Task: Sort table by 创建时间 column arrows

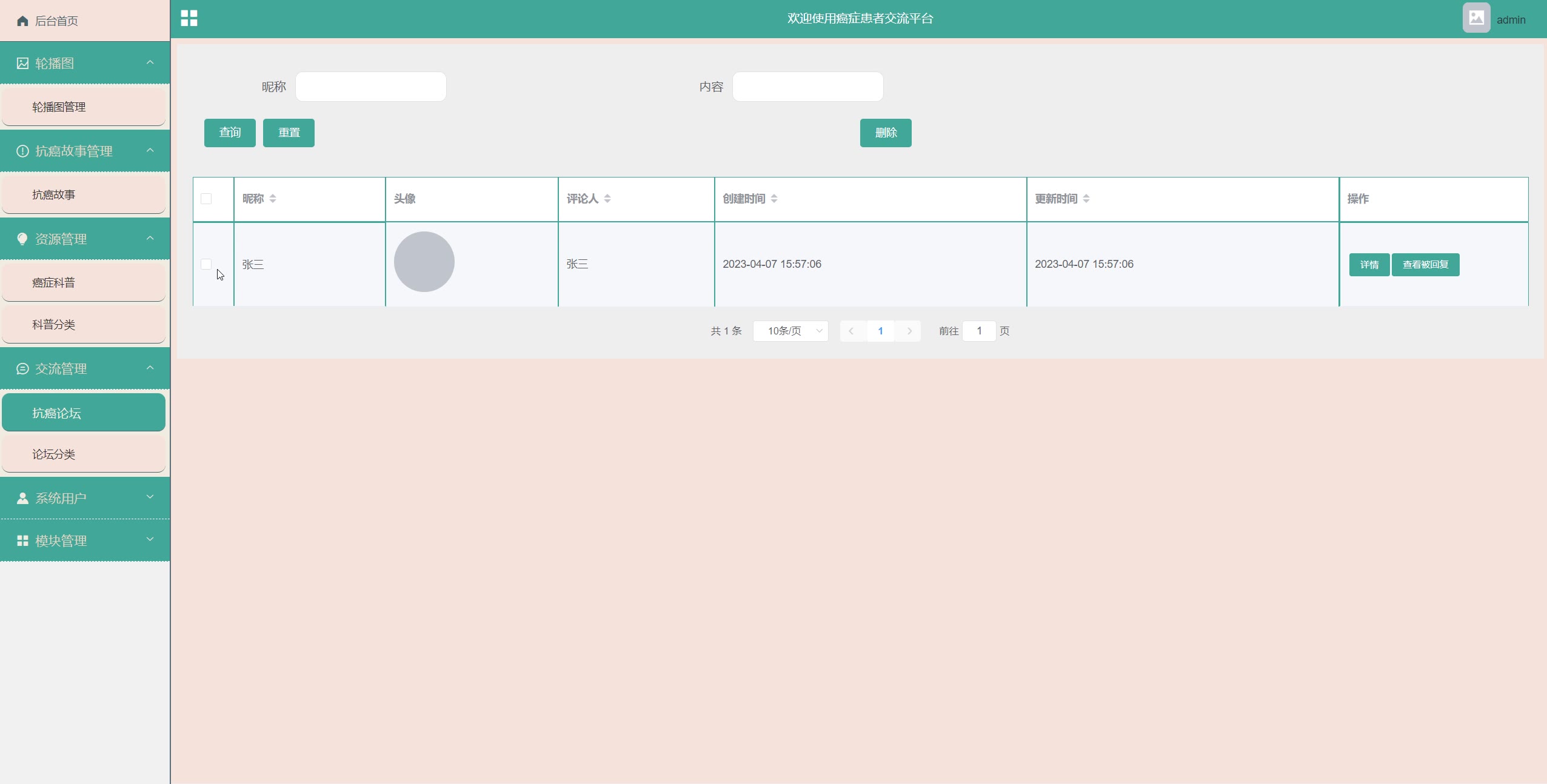Action: coord(774,199)
